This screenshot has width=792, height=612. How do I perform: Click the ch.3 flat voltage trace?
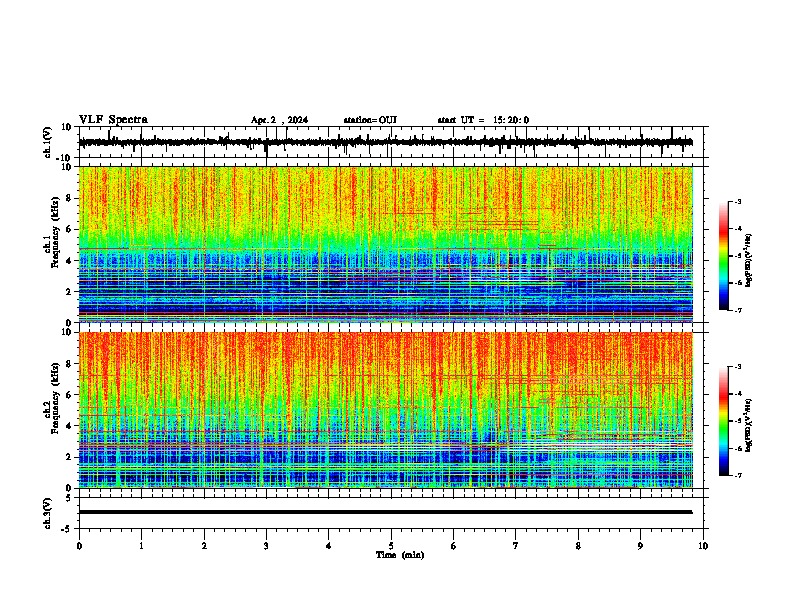386,512
